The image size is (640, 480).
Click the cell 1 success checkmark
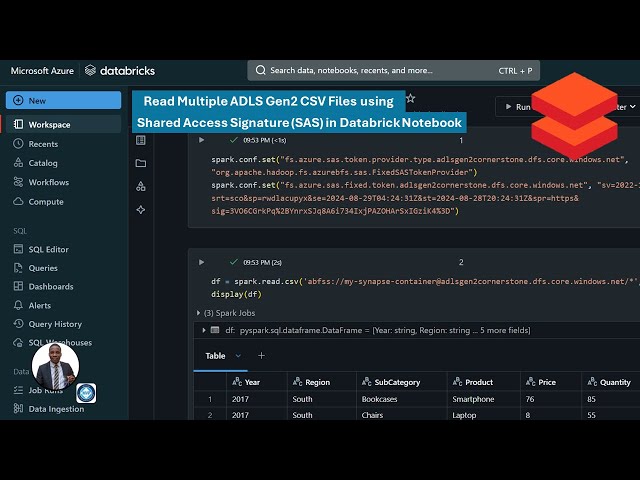[233, 140]
